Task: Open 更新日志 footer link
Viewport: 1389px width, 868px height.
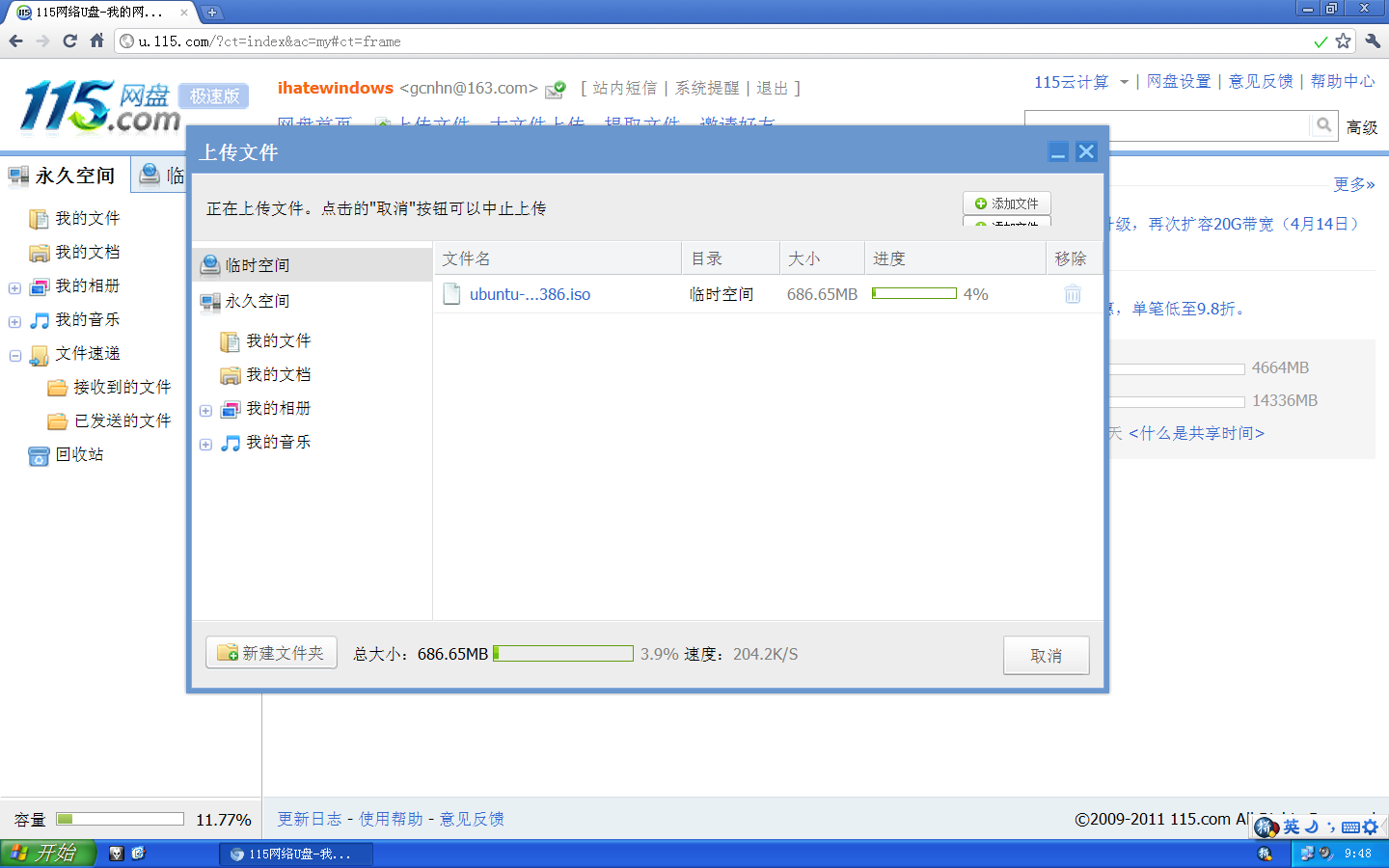Action: (310, 819)
